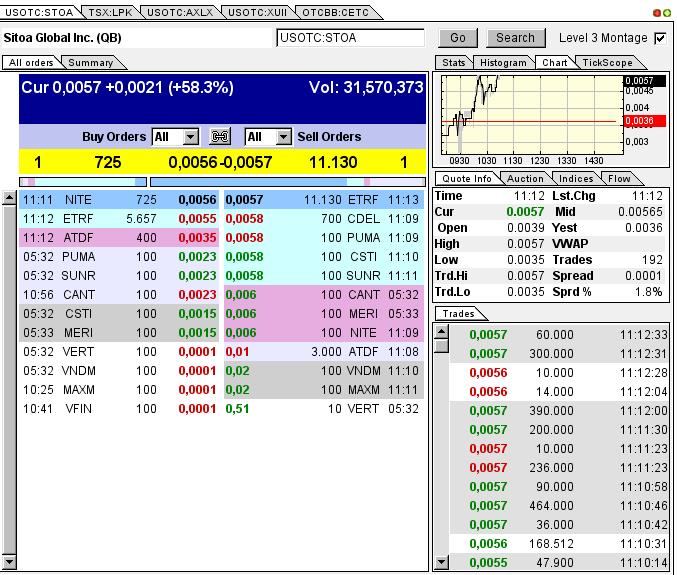
Task: Click the Spread value 0.0001
Action: 643,276
